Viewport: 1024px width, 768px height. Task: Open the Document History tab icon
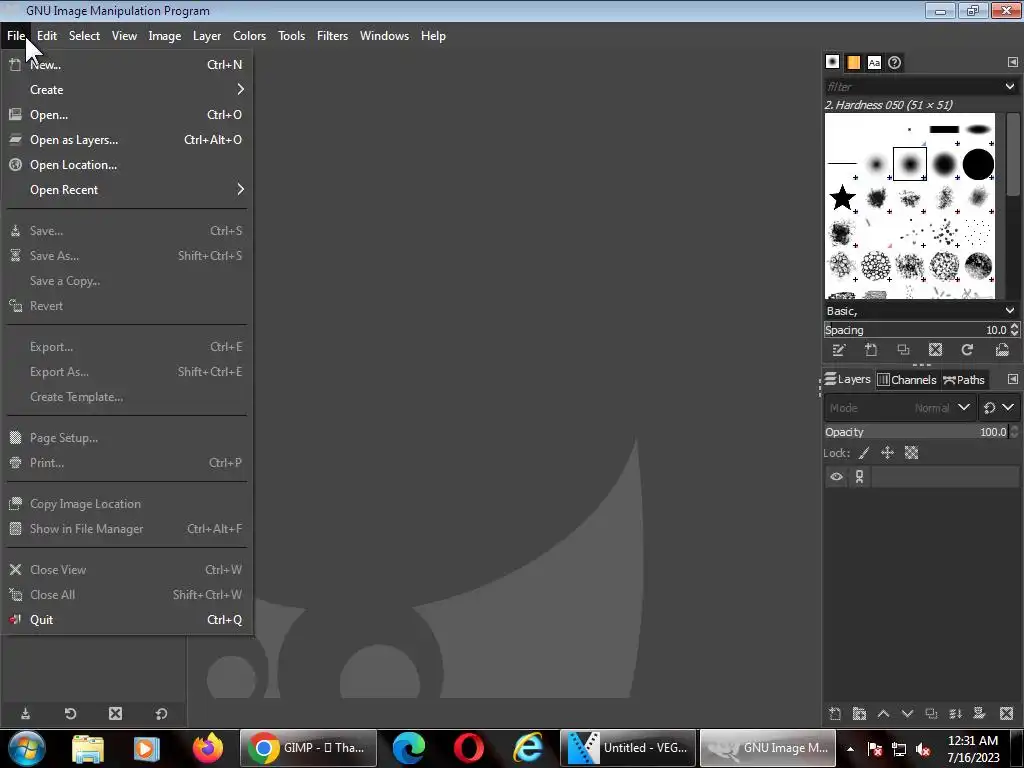[895, 62]
